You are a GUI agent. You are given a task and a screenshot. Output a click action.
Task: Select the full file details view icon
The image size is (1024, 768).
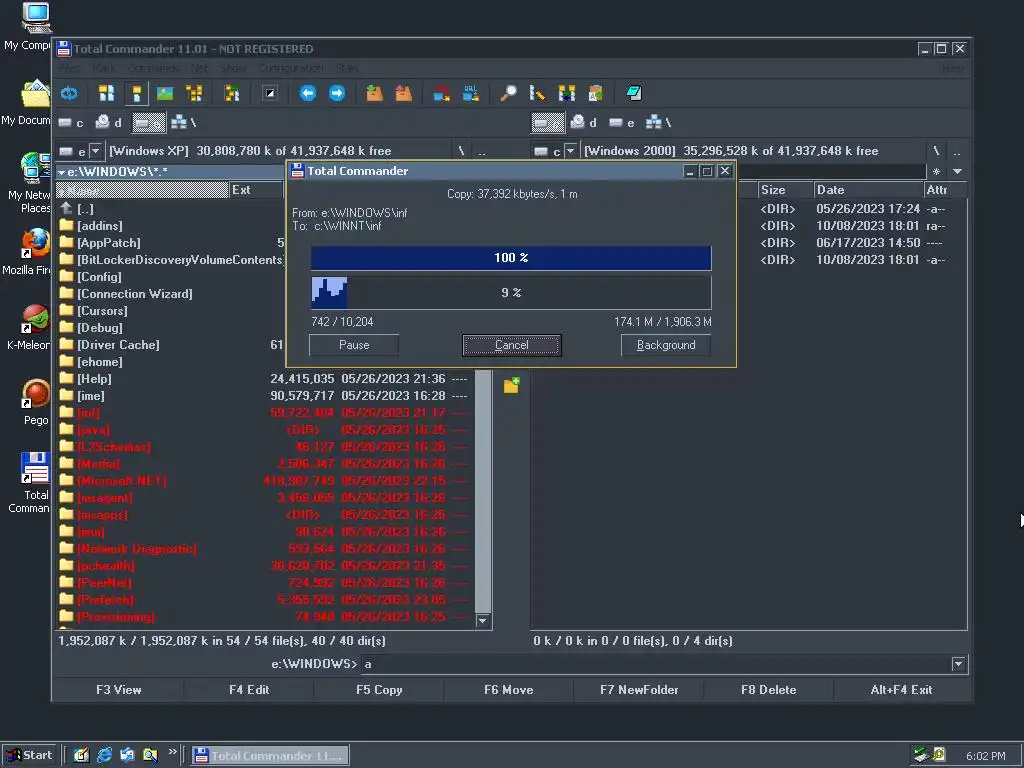(136, 93)
